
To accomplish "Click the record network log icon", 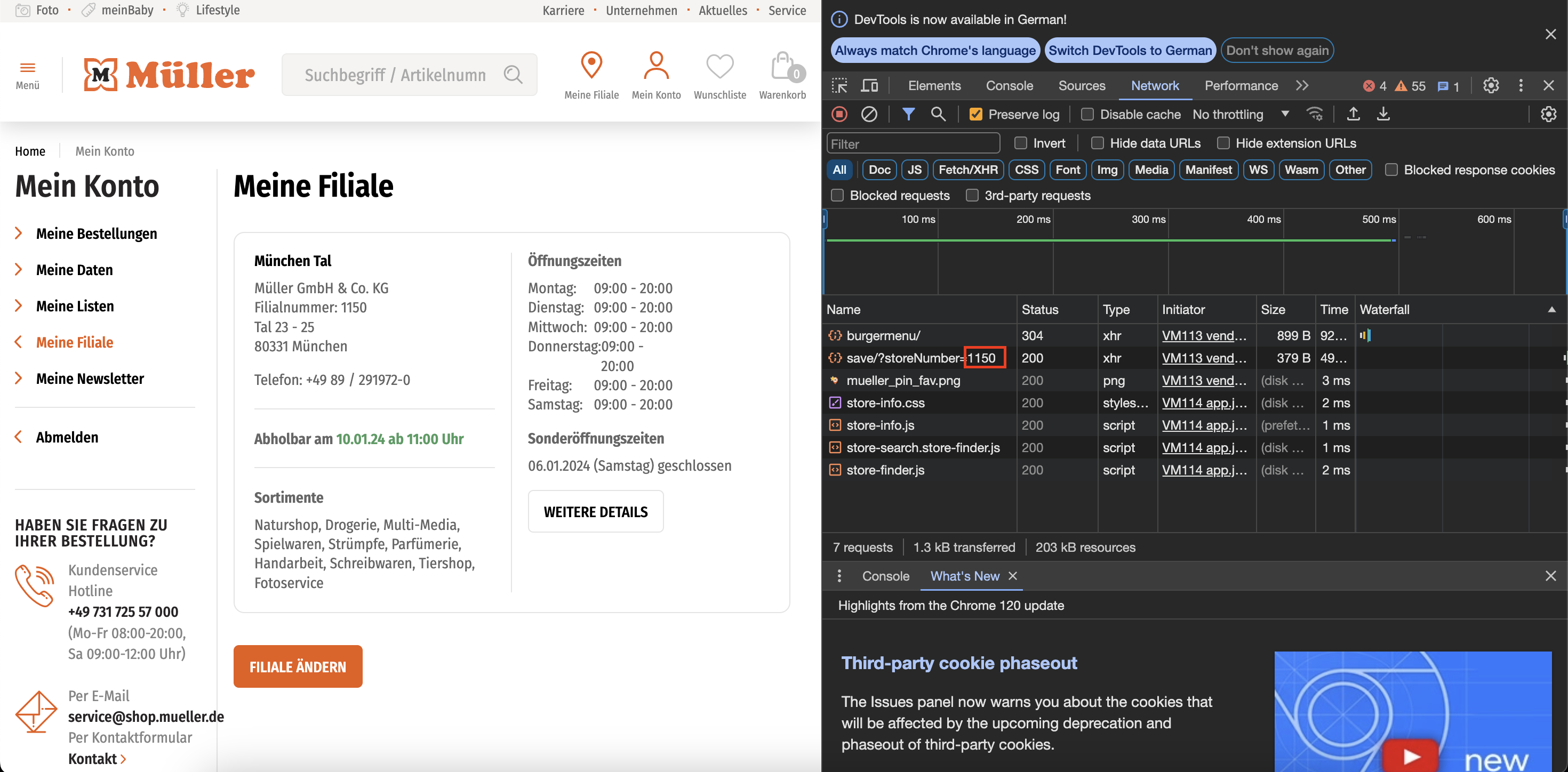I will click(x=839, y=115).
